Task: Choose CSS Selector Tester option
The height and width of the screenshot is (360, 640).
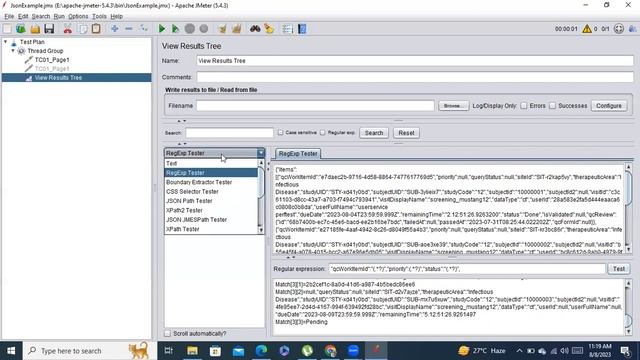Action: click(211, 191)
